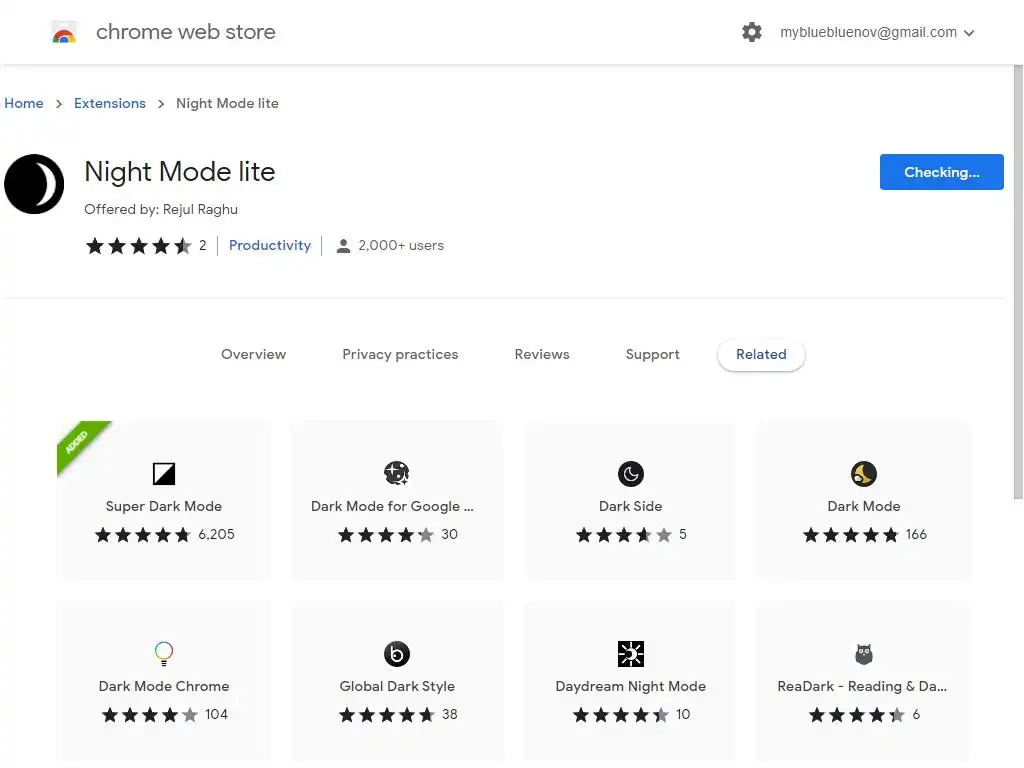Click the Chrome Web Store rainbow logo
The image size is (1024, 768).
pyautogui.click(x=64, y=32)
